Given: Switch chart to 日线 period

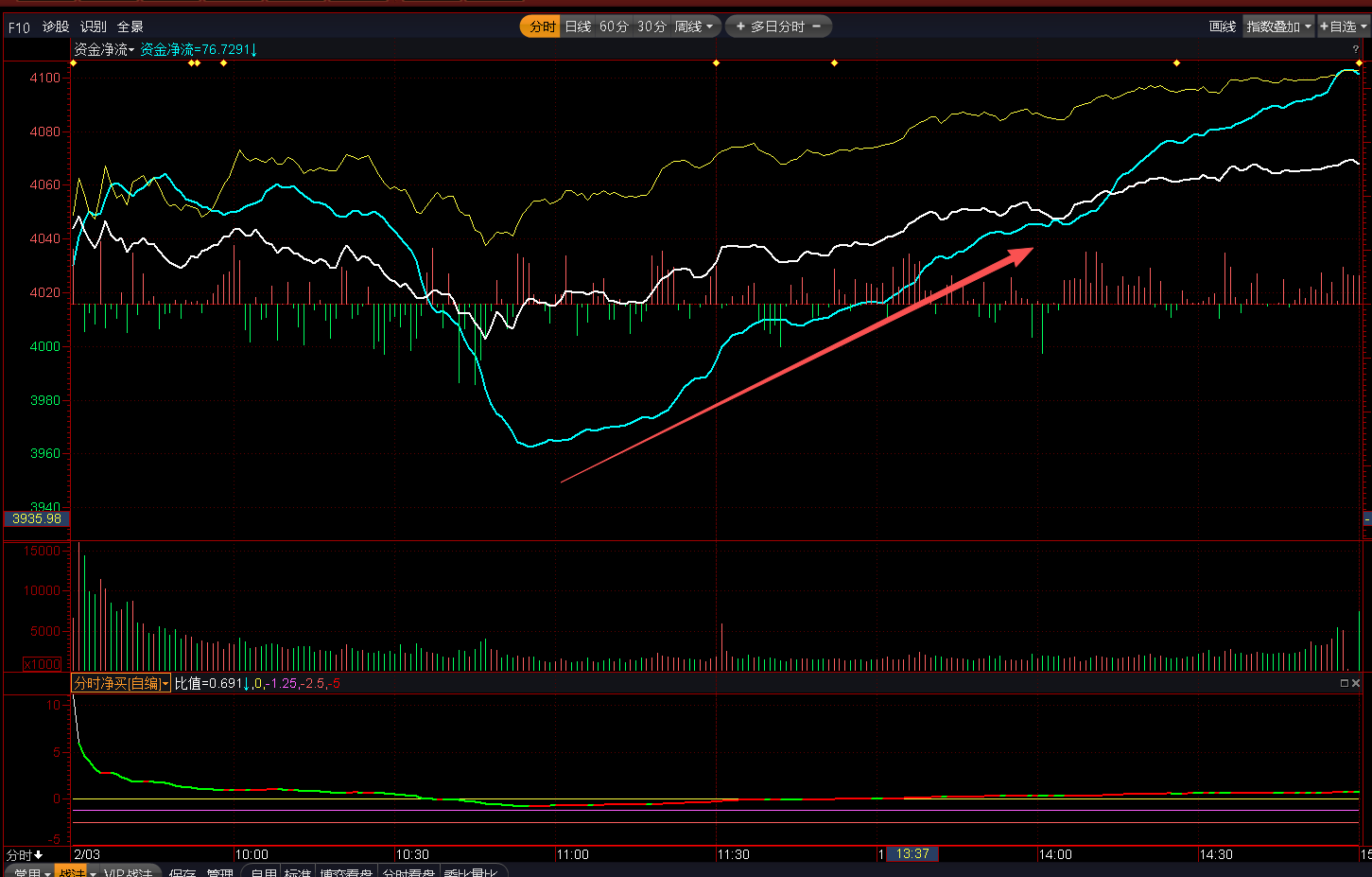Looking at the screenshot, I should click(x=578, y=26).
